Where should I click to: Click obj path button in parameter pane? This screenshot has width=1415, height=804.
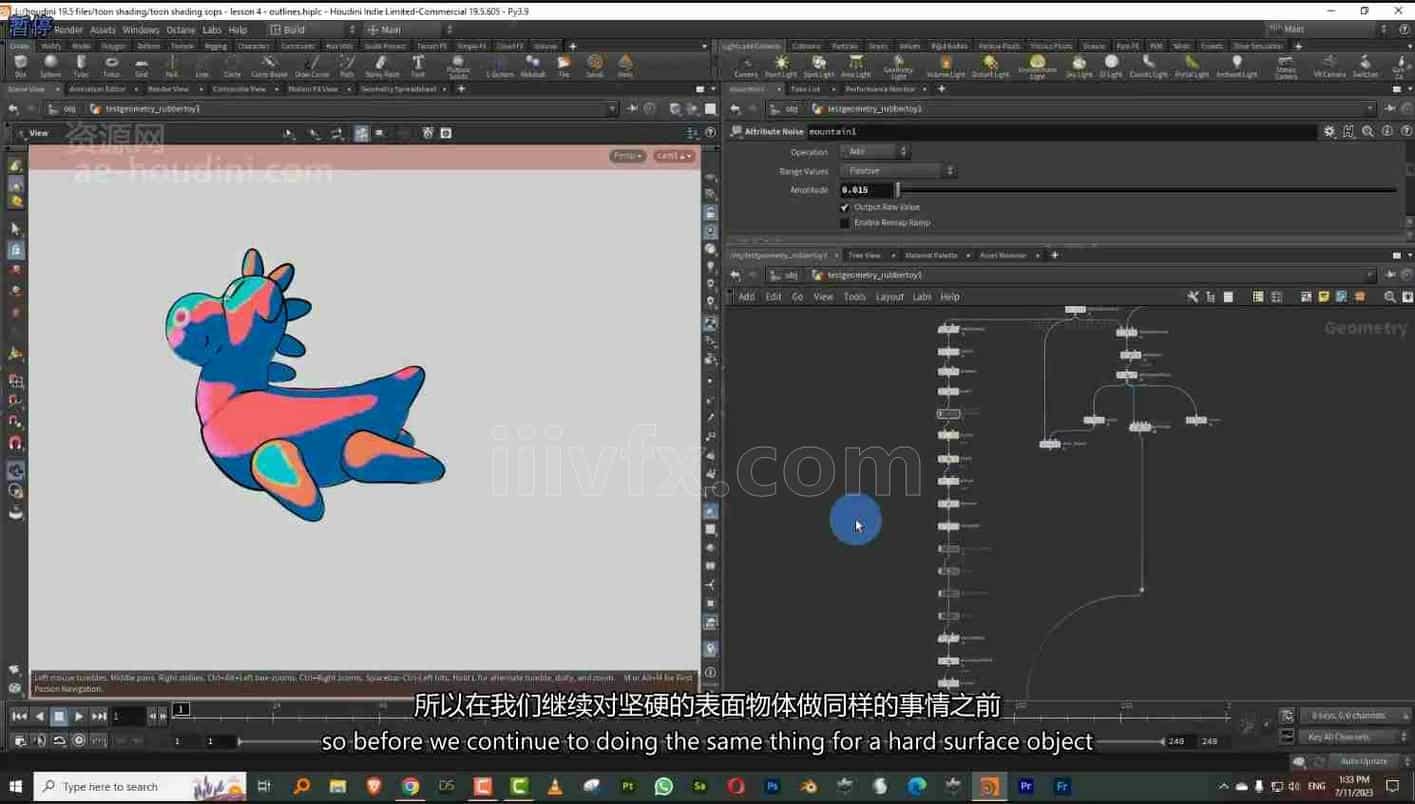pos(785,109)
